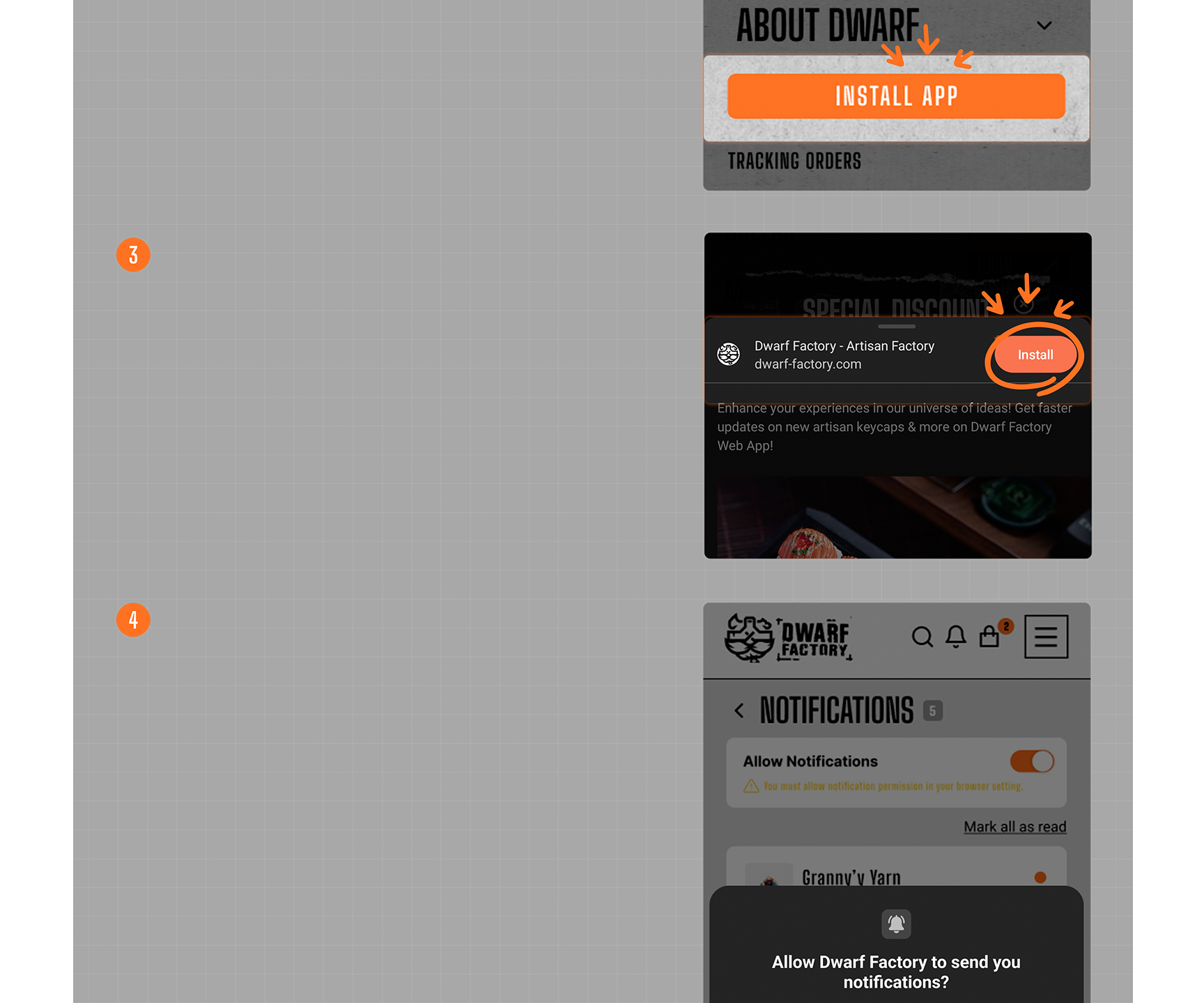Select the About Dwarf menu heading
The height and width of the screenshot is (1003, 1204).
828,26
